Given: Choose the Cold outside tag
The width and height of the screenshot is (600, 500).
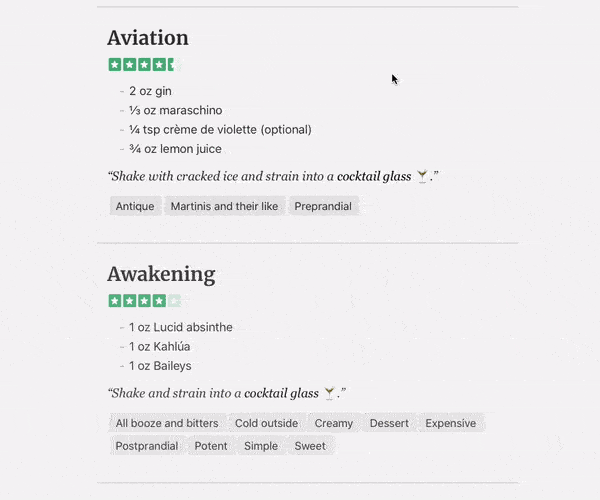Looking at the screenshot, I should (266, 423).
